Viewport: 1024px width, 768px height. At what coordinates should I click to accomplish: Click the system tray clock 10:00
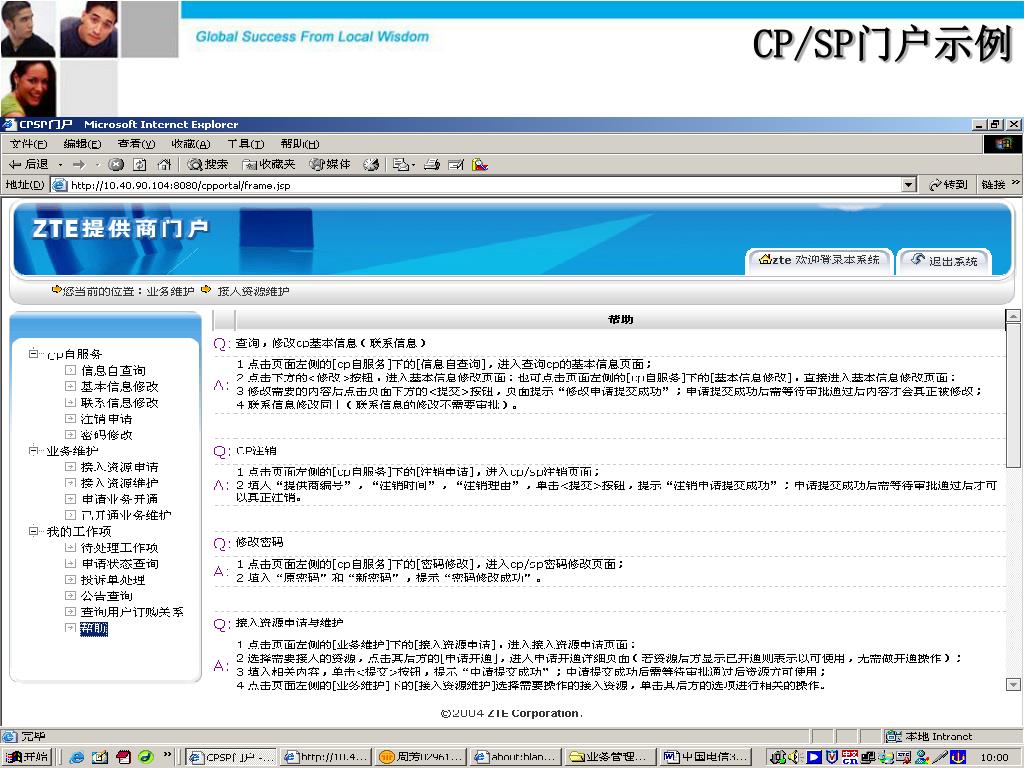[994, 758]
